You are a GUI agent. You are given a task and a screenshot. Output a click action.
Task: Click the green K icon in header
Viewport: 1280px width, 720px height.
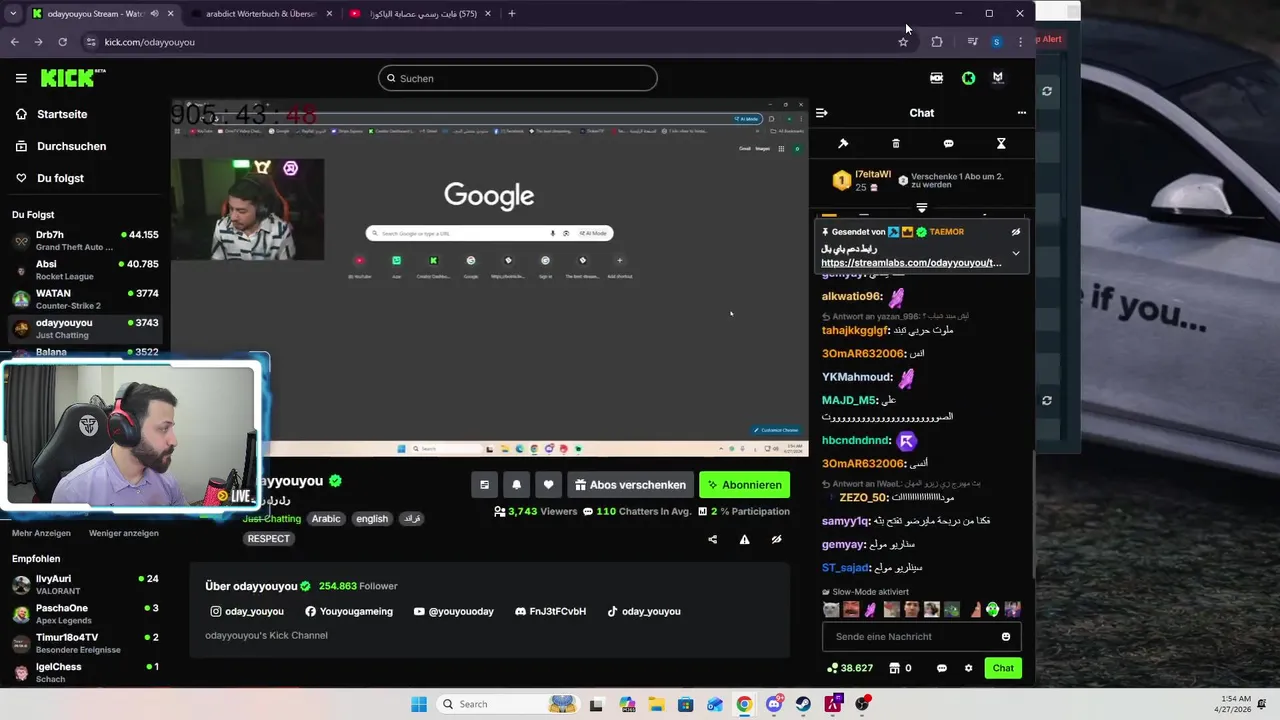coord(968,78)
